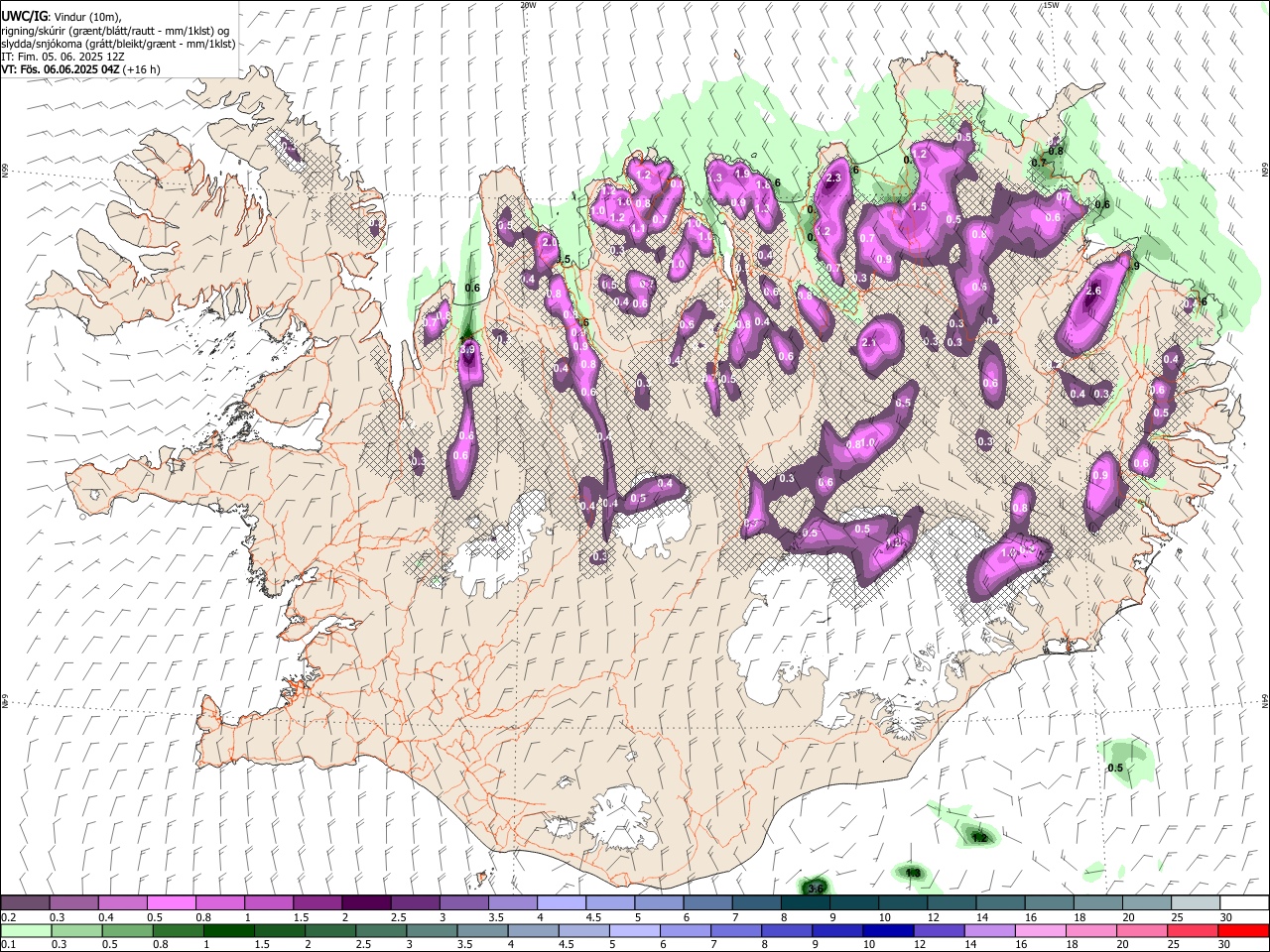This screenshot has width=1270, height=952.
Task: Select the 'VT: Fös. 06.06.2025 04Z' valid-time line
Action: (80, 69)
